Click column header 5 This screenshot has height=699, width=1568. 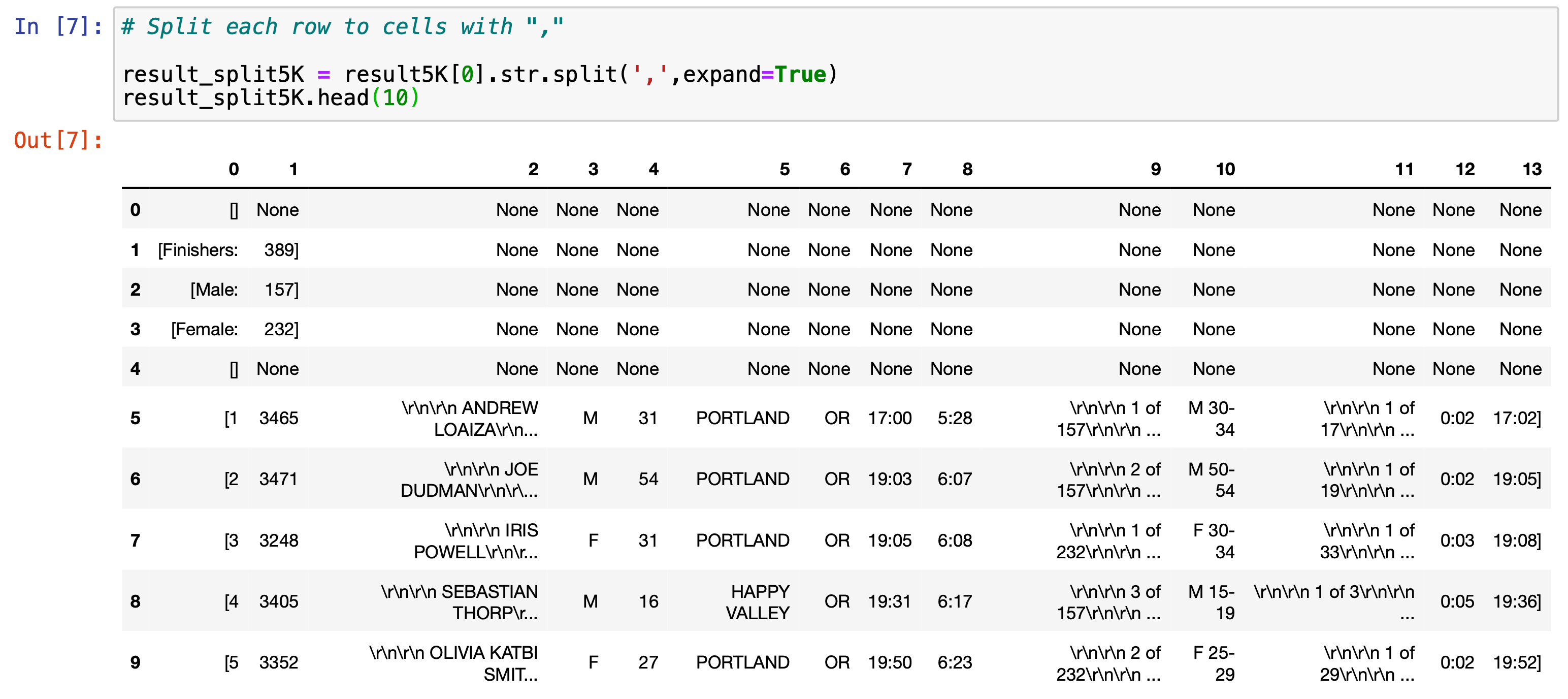tap(784, 169)
